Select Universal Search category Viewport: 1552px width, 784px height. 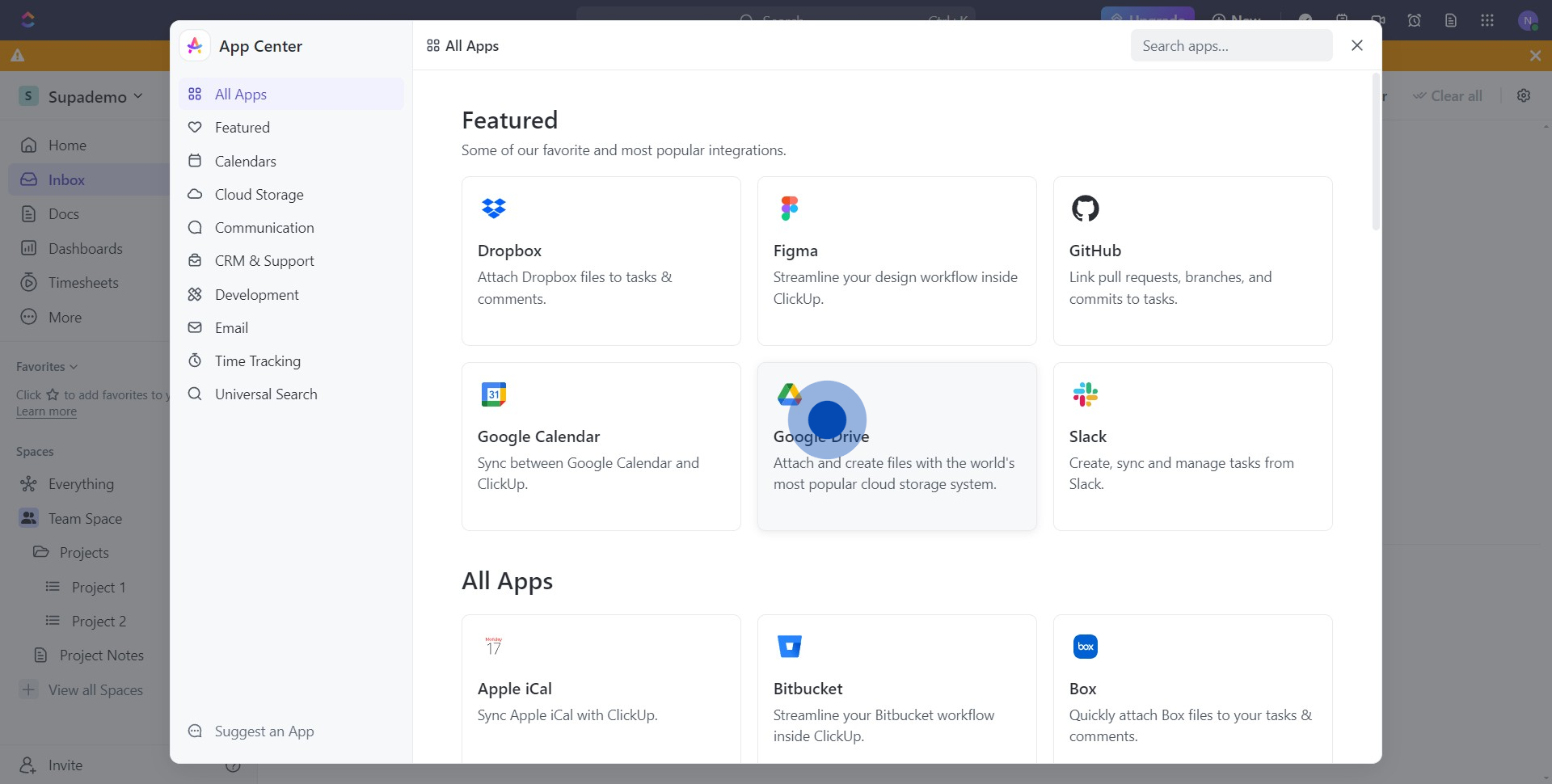click(x=291, y=394)
